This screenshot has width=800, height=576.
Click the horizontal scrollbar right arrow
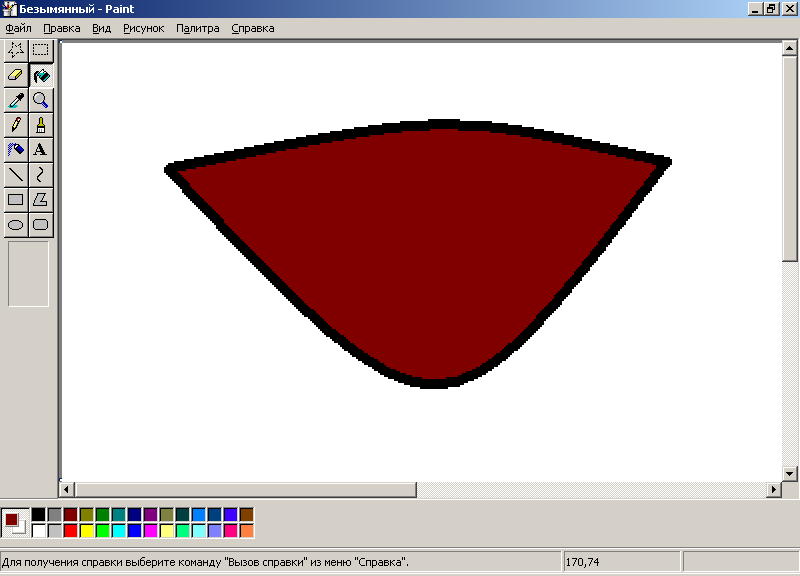point(774,490)
